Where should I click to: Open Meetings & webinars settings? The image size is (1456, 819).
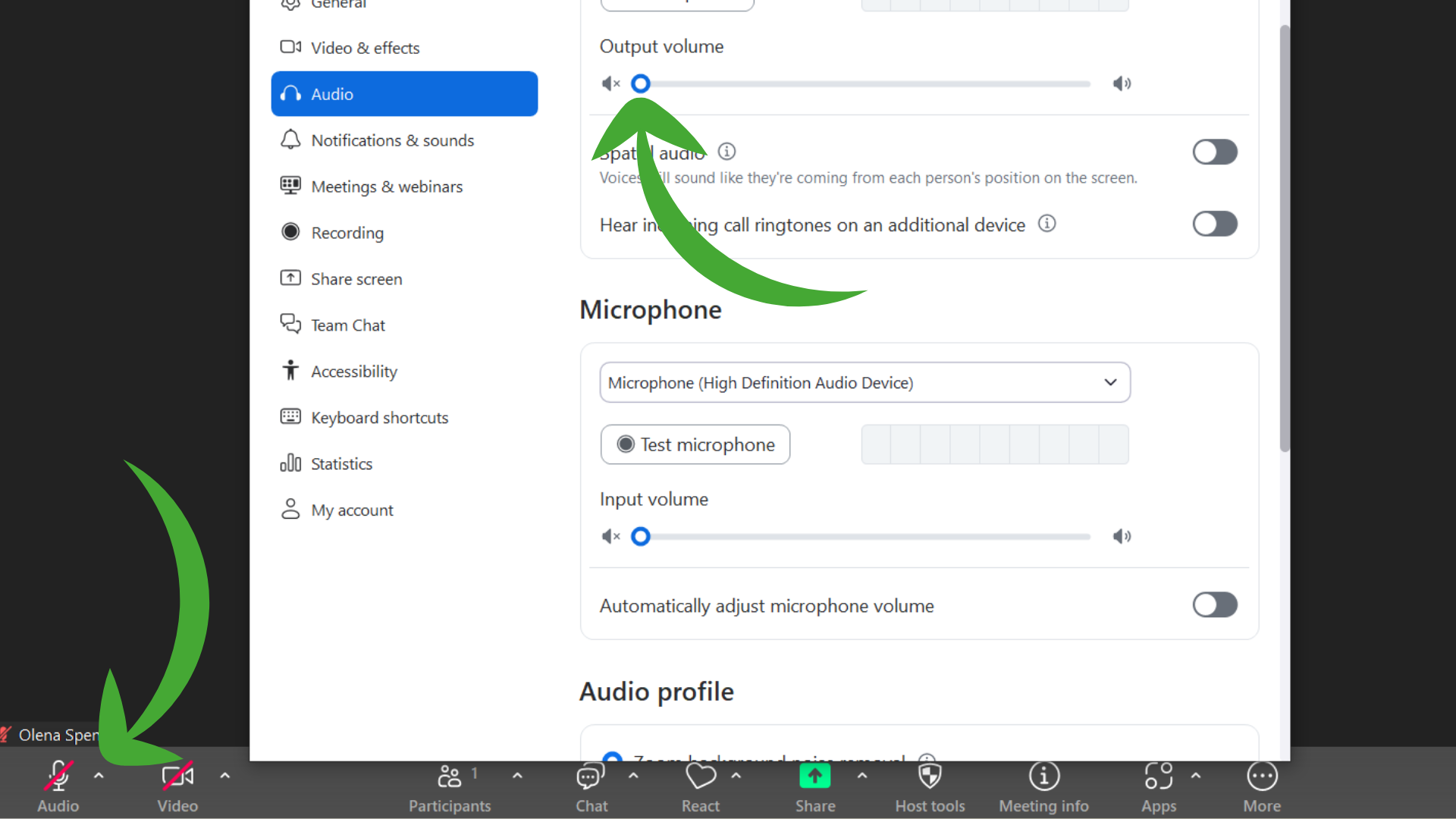[x=387, y=186]
